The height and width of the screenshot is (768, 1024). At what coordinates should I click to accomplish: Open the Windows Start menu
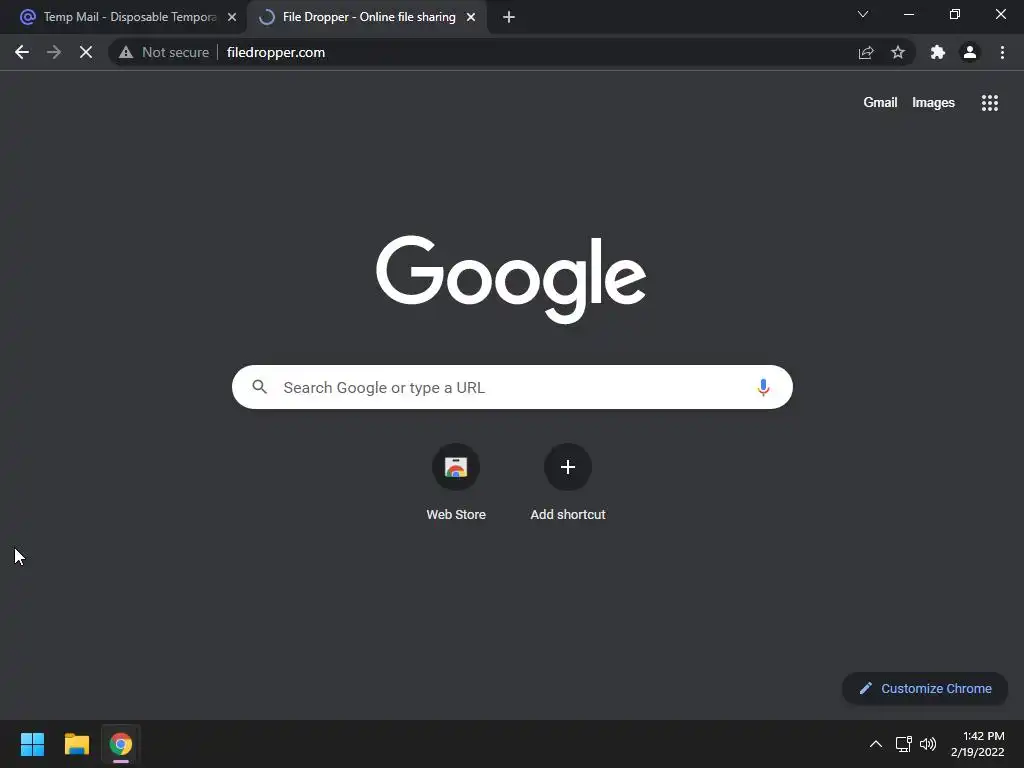32,744
